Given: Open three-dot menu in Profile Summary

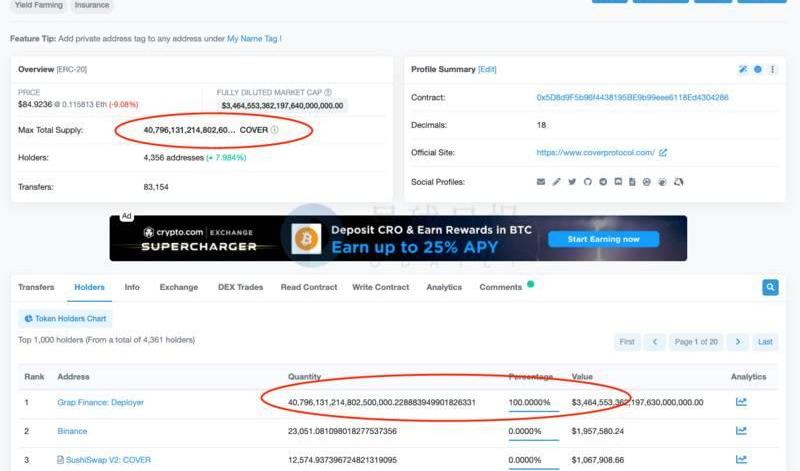Looking at the screenshot, I should click(773, 69).
